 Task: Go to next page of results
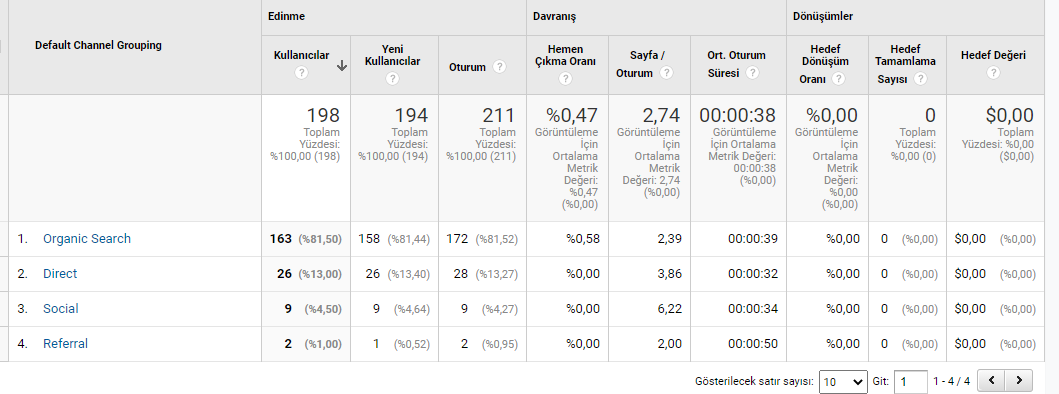coord(1019,380)
